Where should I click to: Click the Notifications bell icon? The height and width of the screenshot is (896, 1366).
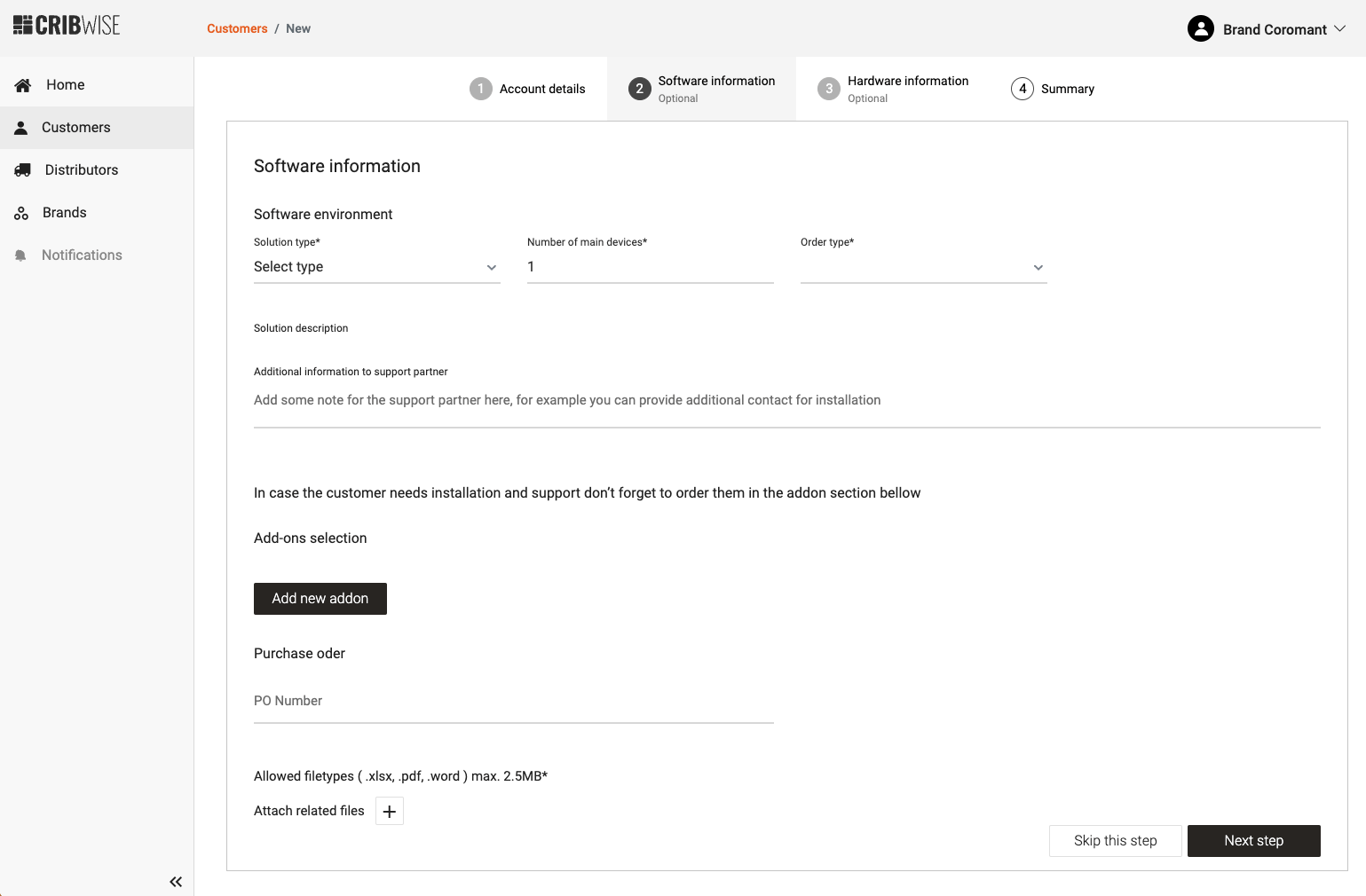point(20,255)
